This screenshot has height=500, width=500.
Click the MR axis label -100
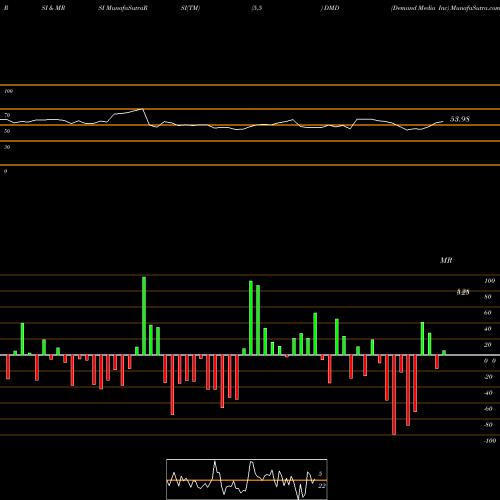(x=490, y=441)
